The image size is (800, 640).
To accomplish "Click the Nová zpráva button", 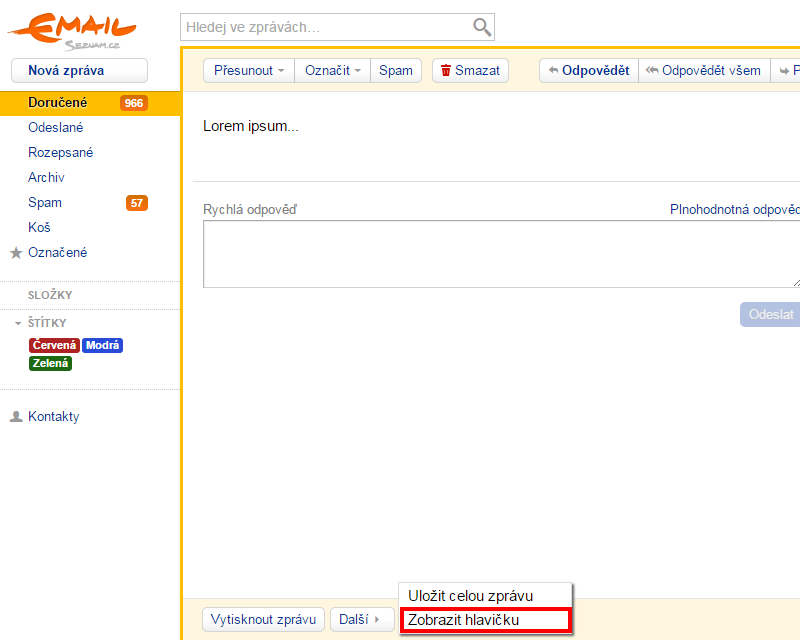I will [x=79, y=71].
